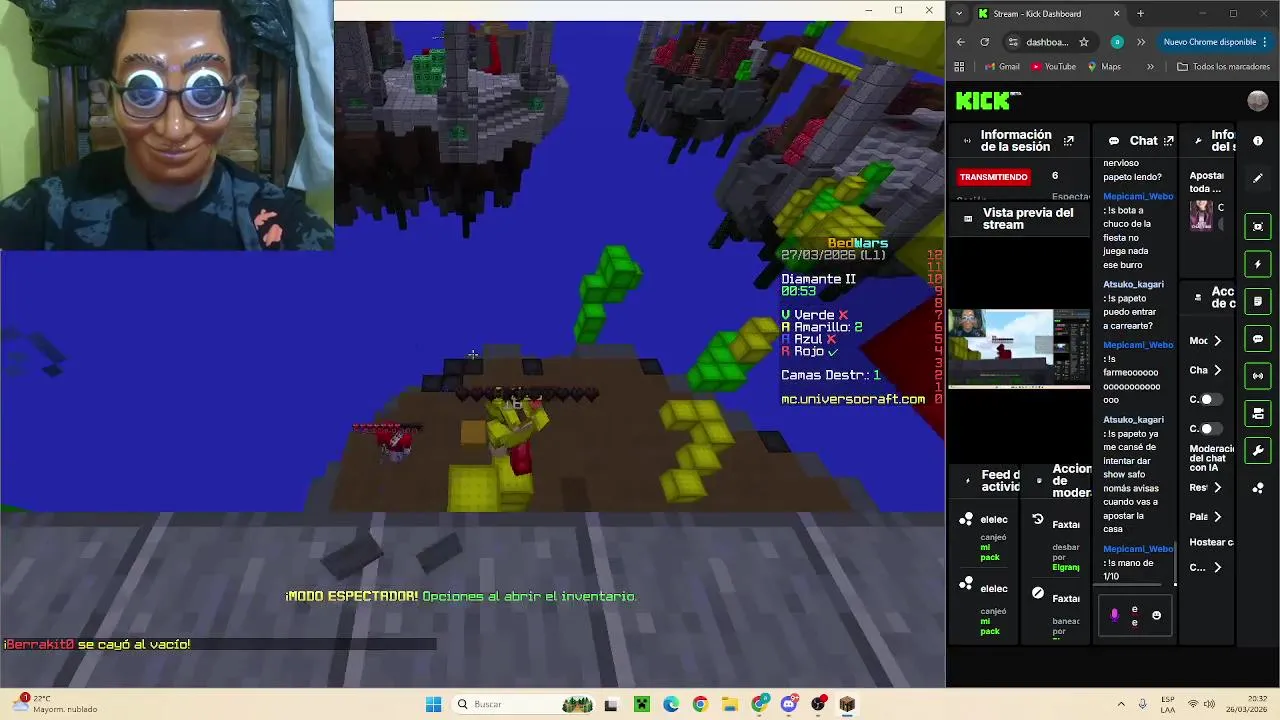This screenshot has height=720, width=1280.
Task: Reload the Kick Dashboard page
Action: pos(985,42)
